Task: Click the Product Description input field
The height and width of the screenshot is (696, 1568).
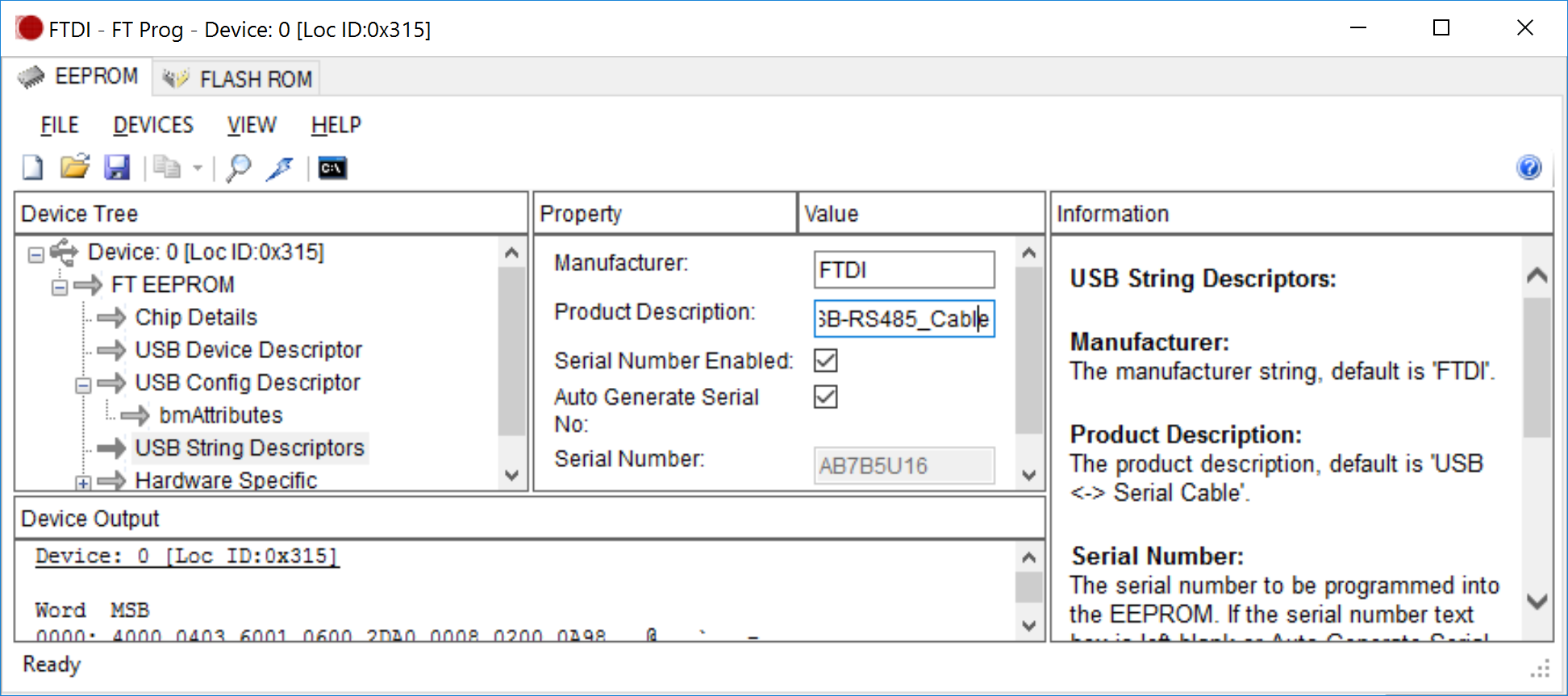Action: click(x=904, y=319)
